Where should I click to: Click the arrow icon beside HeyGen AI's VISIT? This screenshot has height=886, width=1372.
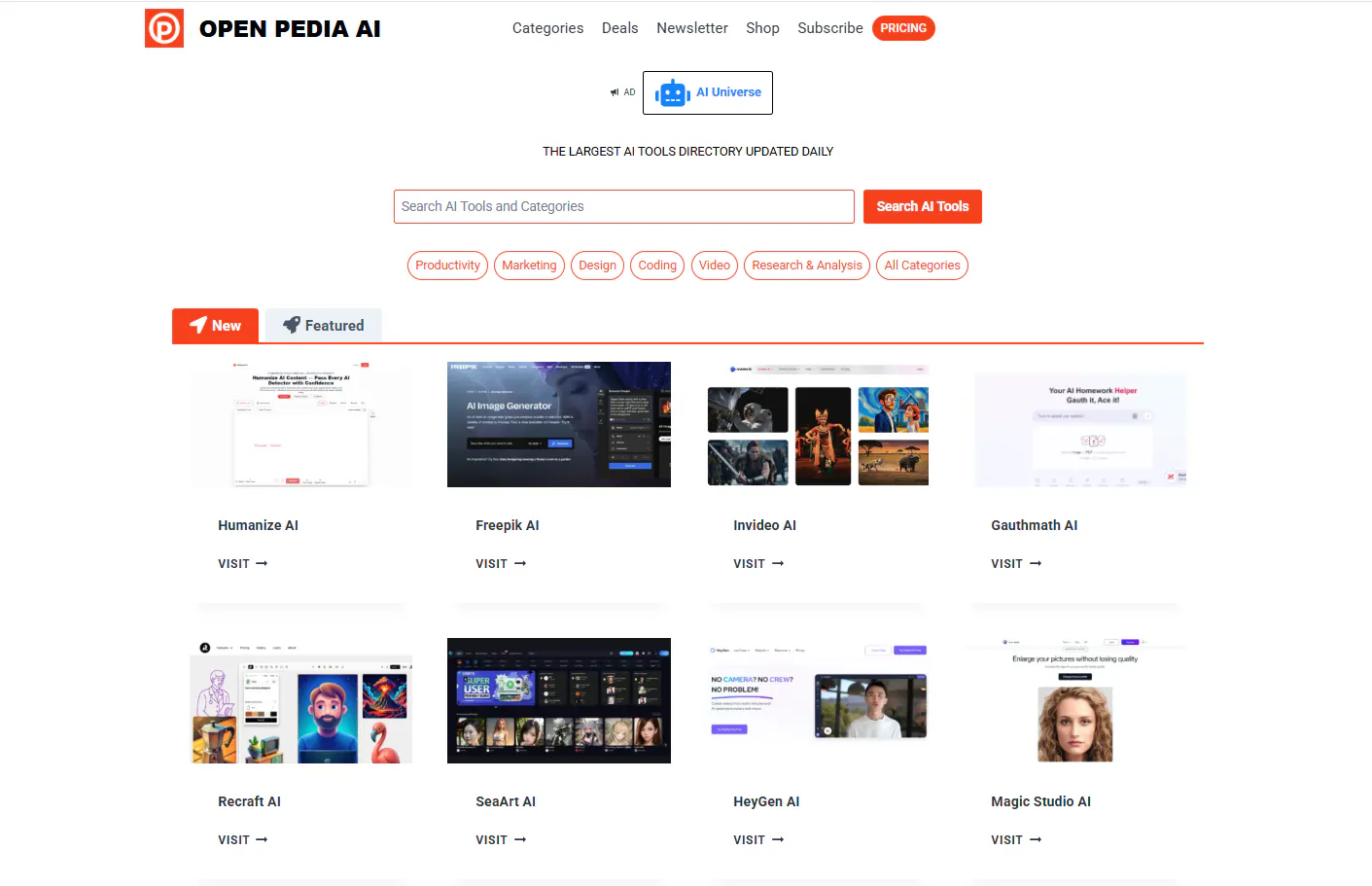(x=778, y=840)
